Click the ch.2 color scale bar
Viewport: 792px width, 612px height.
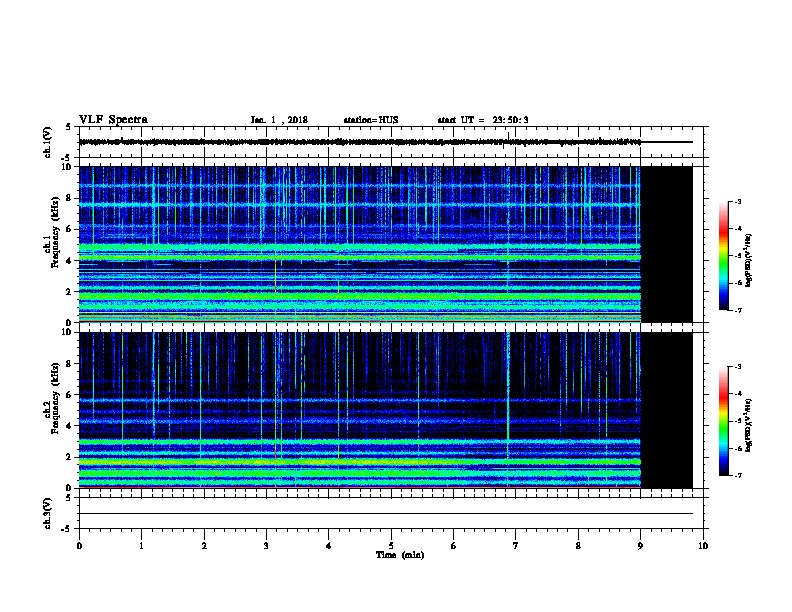(x=723, y=421)
